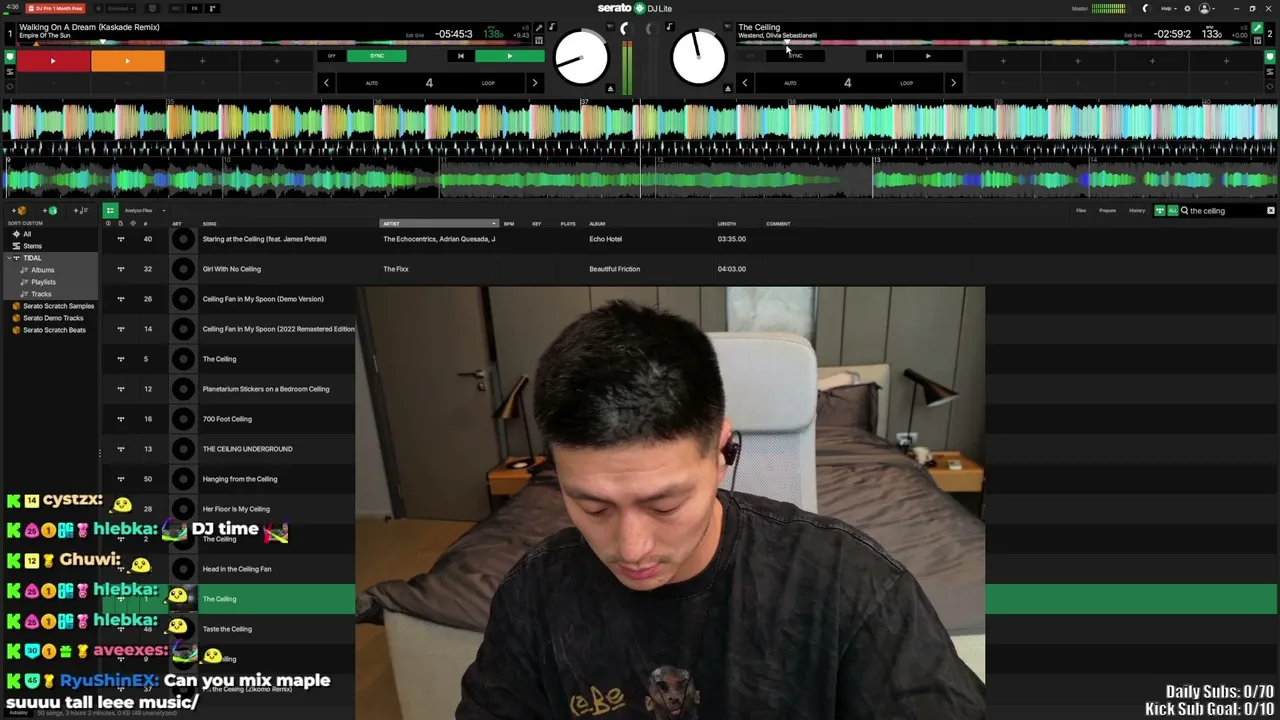Add a new smart crate

click(x=50, y=211)
